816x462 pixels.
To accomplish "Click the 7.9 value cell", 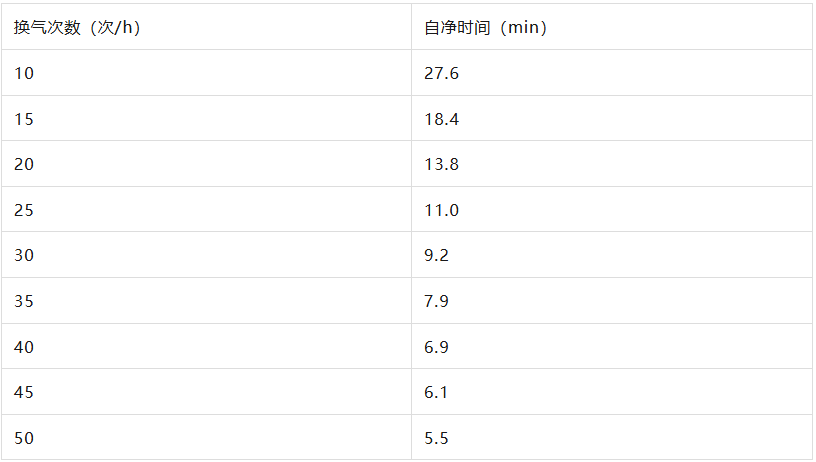I will point(437,301).
